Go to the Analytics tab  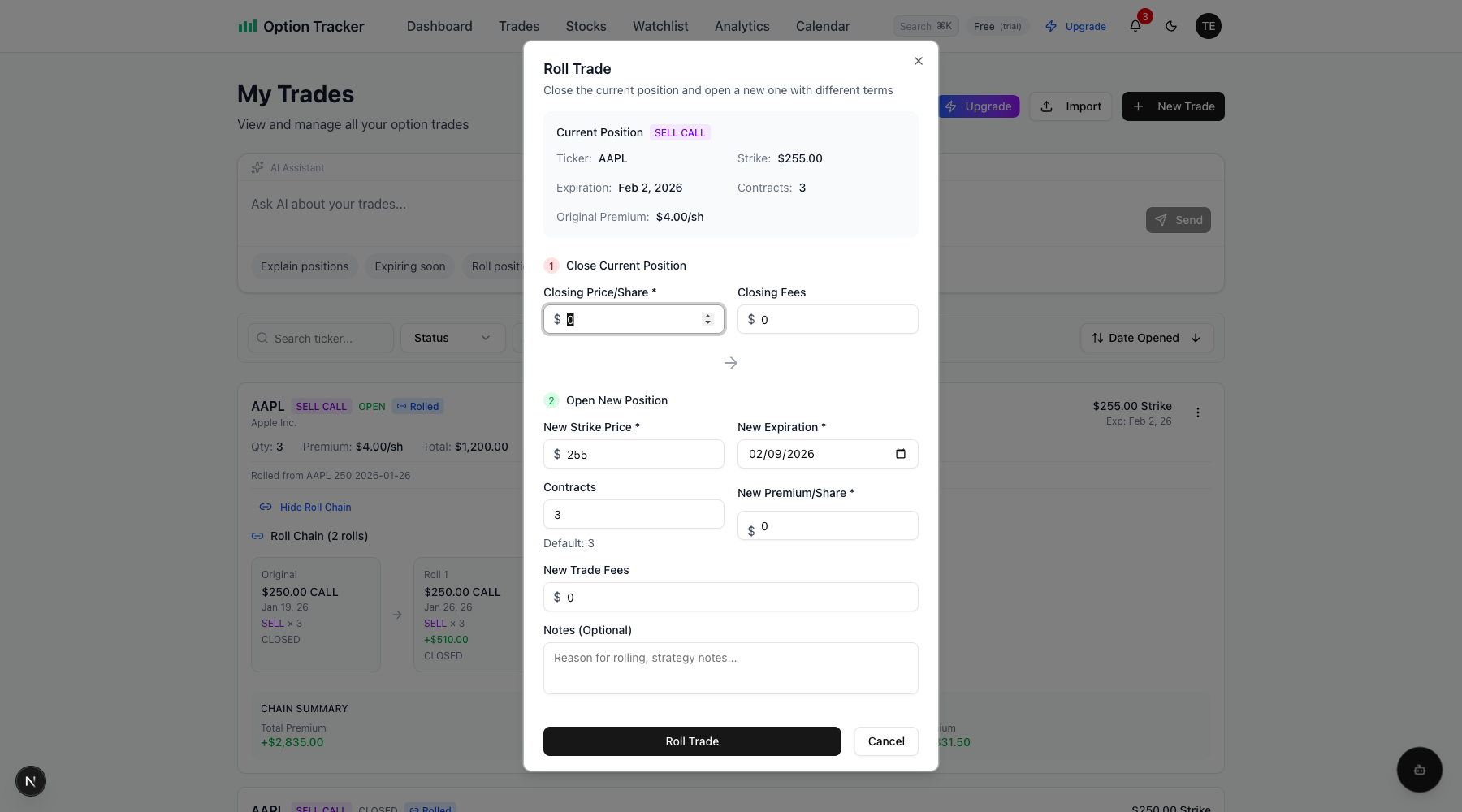(x=742, y=26)
